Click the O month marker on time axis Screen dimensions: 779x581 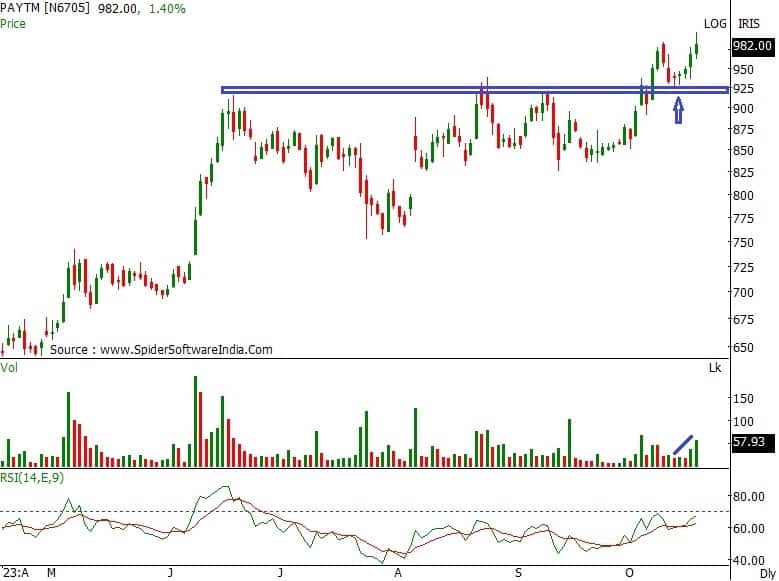point(629,573)
